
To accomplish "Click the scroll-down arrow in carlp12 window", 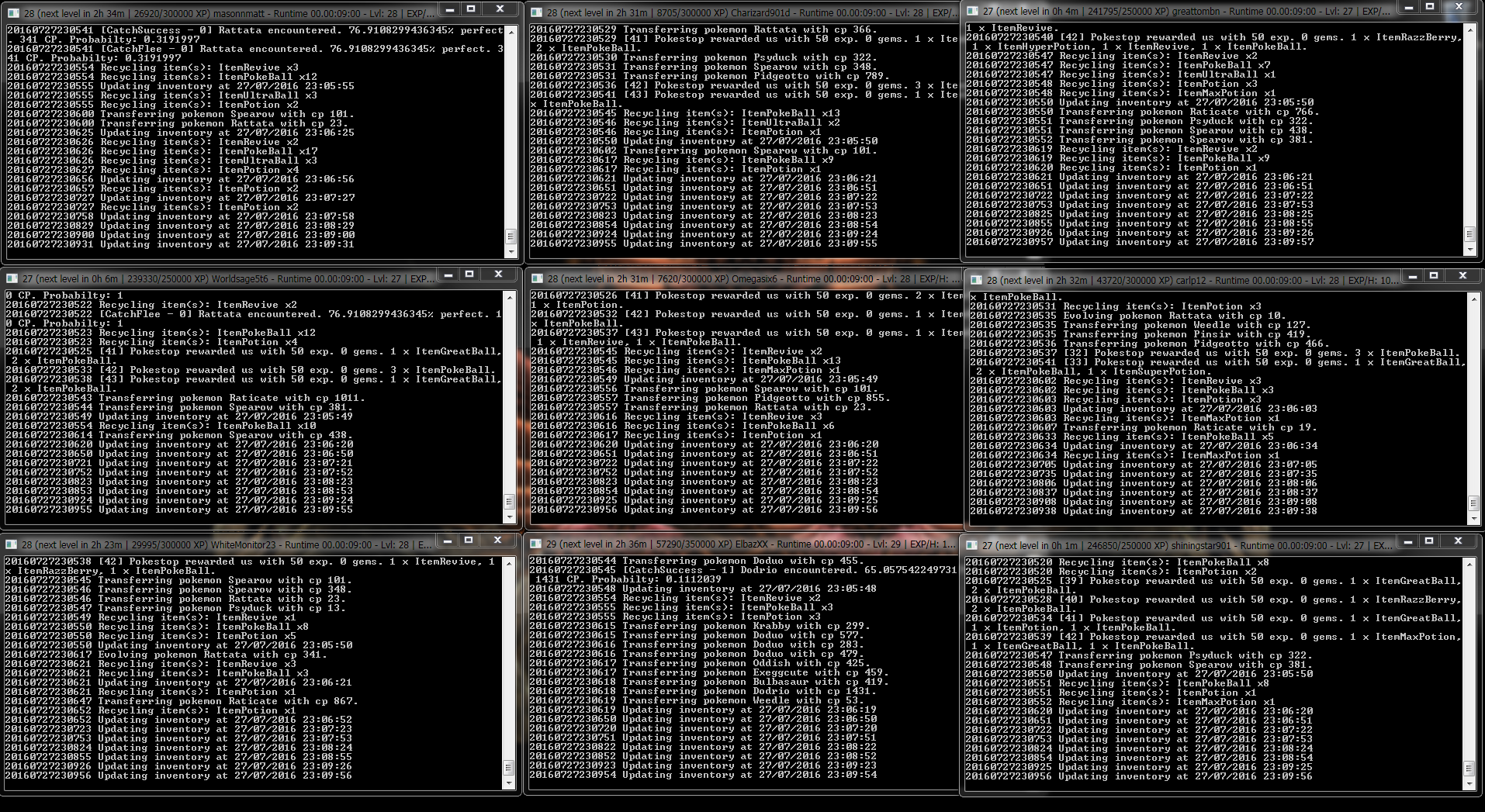I will (1474, 518).
